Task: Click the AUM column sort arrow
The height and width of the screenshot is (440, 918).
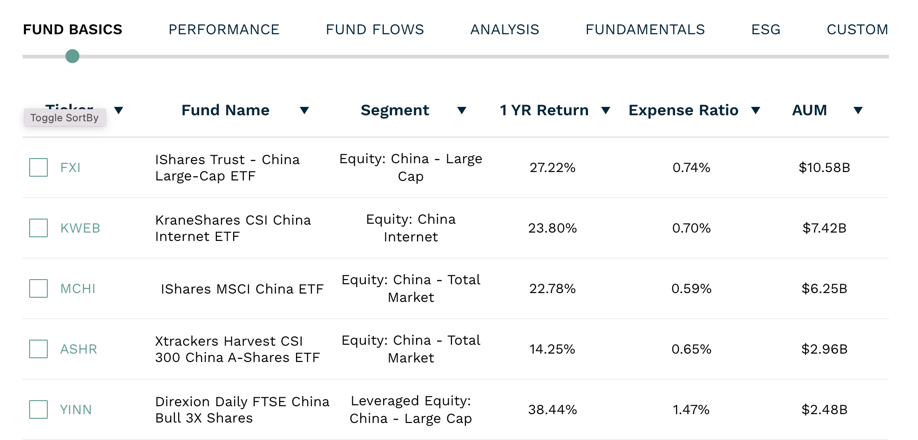Action: [857, 110]
